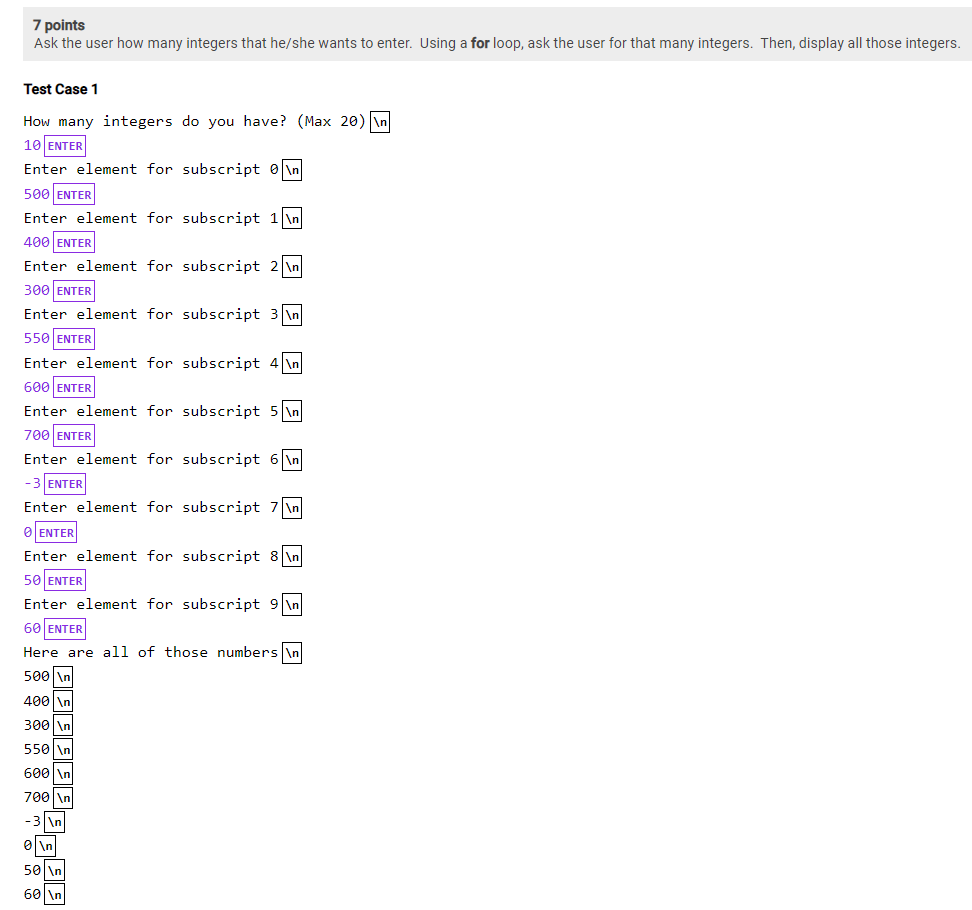Click the \n marker after subscript 9 prompt
The image size is (972, 910).
pyautogui.click(x=291, y=604)
